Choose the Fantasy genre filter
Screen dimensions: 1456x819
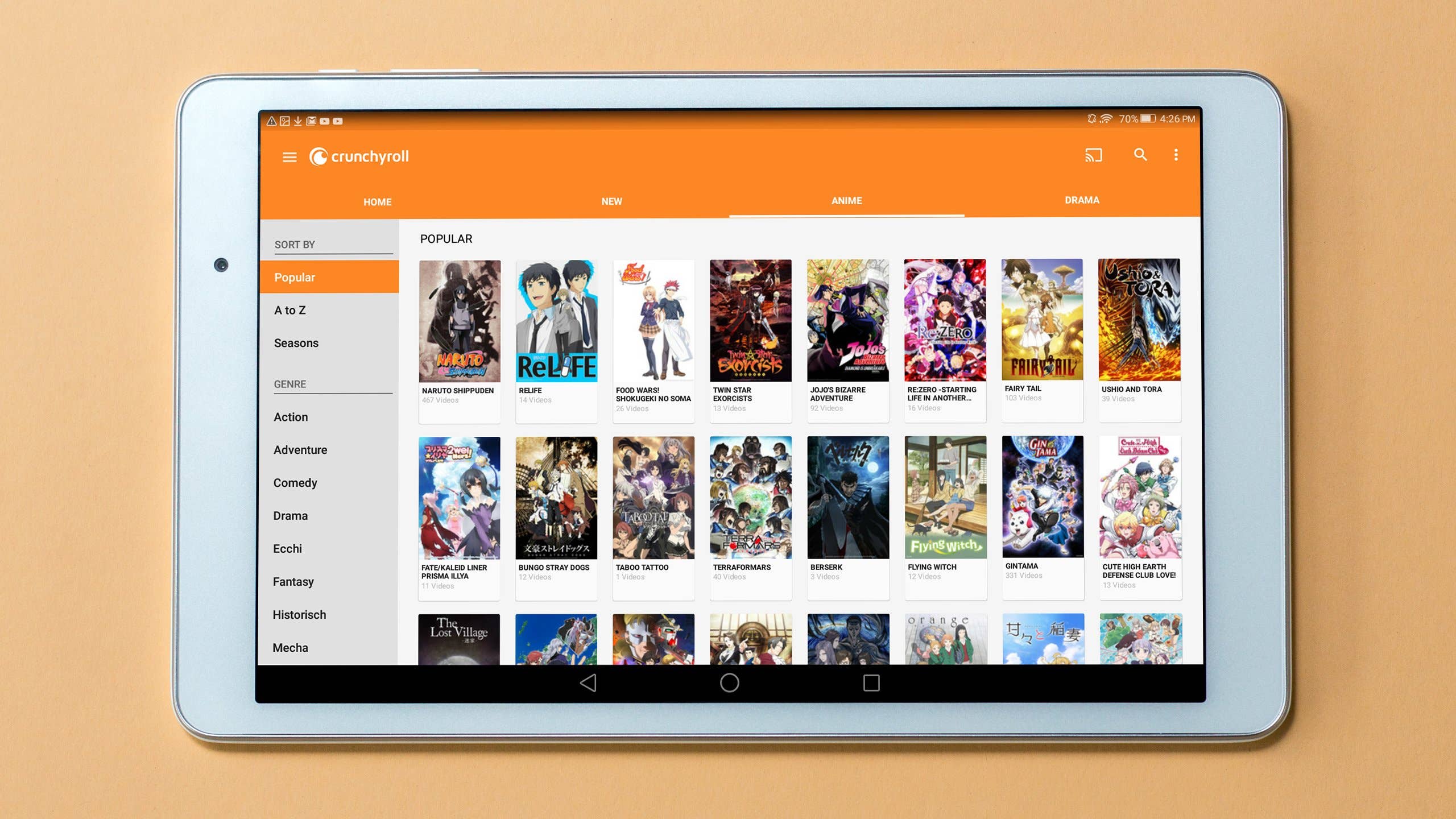point(293,581)
